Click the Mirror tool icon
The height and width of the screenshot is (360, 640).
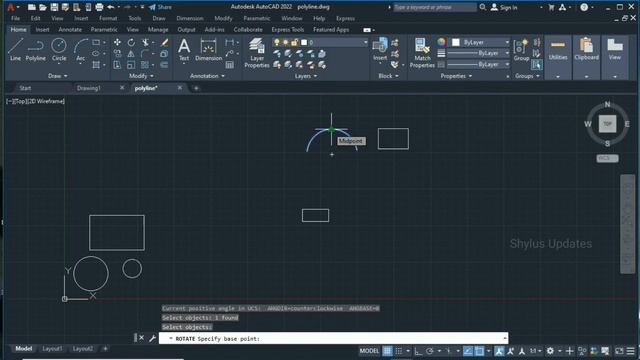[x=131, y=53]
